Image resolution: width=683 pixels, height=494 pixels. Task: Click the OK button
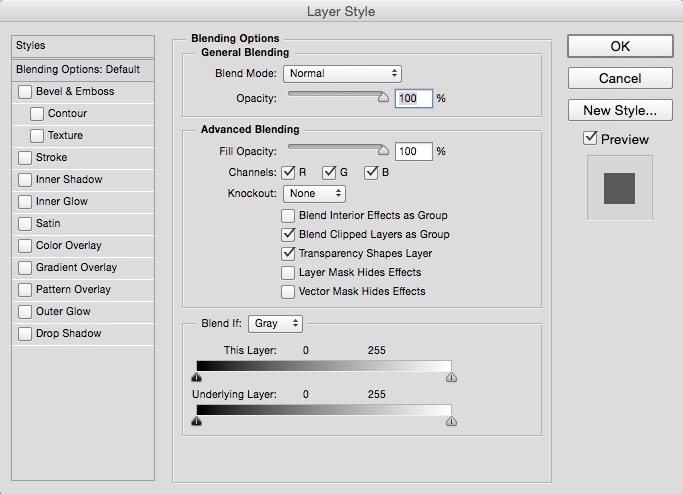pos(620,46)
